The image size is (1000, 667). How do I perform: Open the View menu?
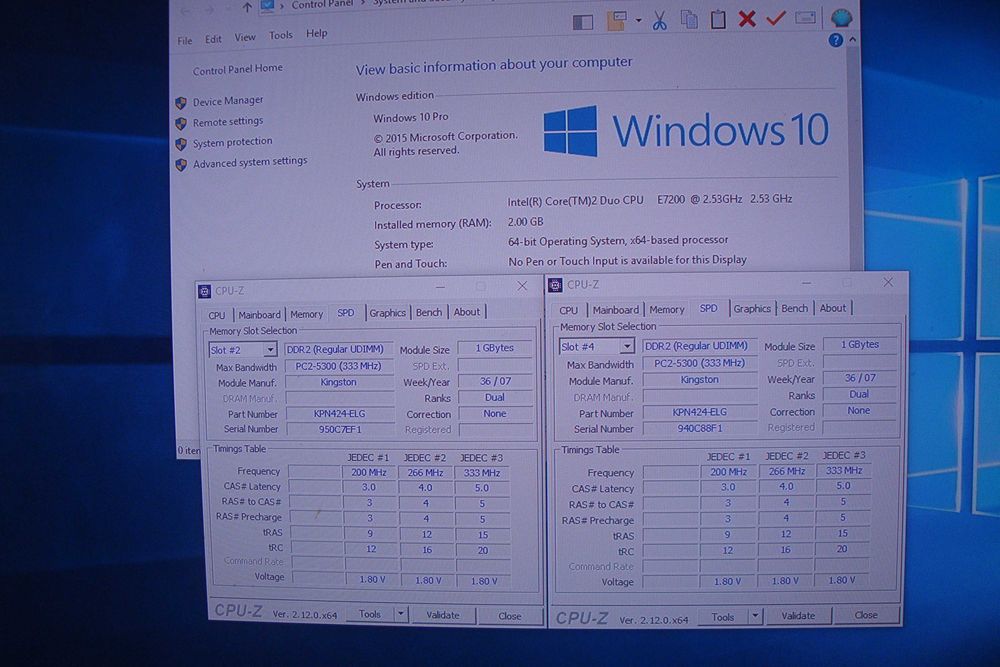coord(245,38)
